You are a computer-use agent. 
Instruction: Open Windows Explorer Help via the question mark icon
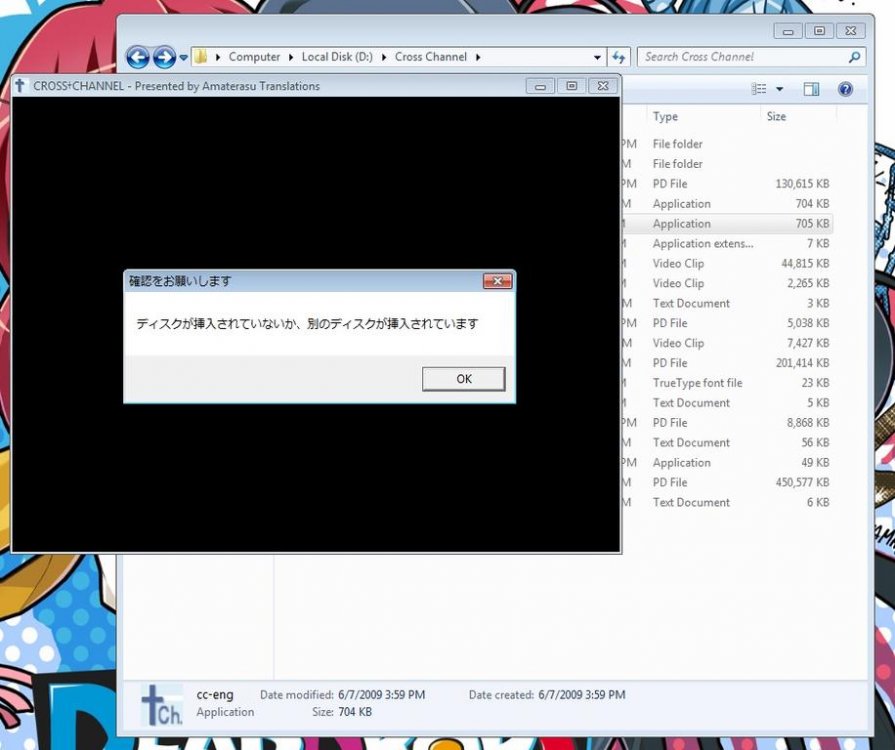click(x=845, y=89)
